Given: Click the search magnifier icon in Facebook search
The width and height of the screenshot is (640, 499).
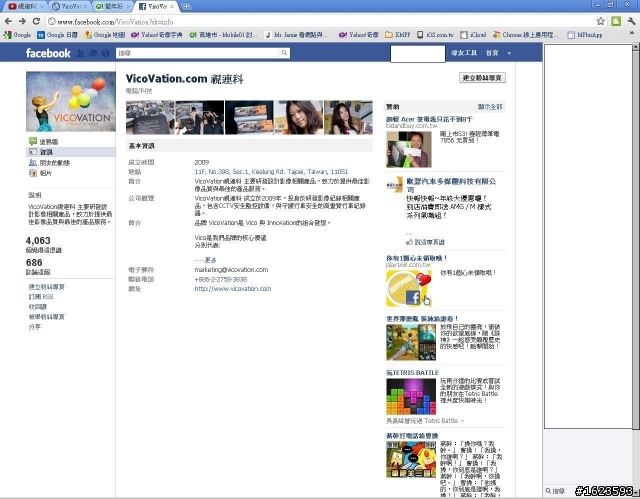Looking at the screenshot, I should (x=284, y=53).
